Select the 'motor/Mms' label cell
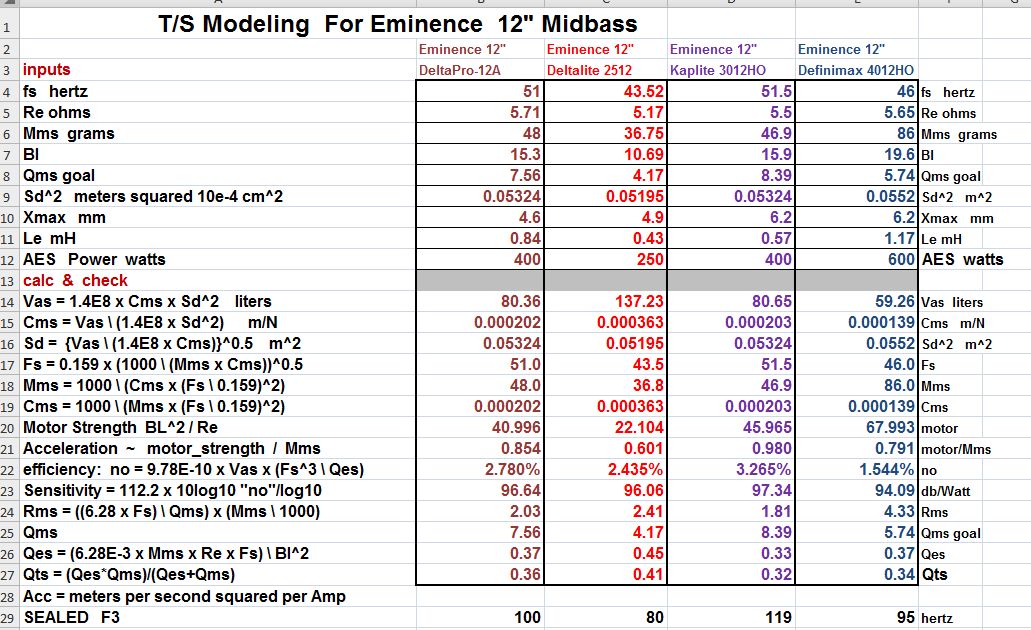 pyautogui.click(x=956, y=450)
